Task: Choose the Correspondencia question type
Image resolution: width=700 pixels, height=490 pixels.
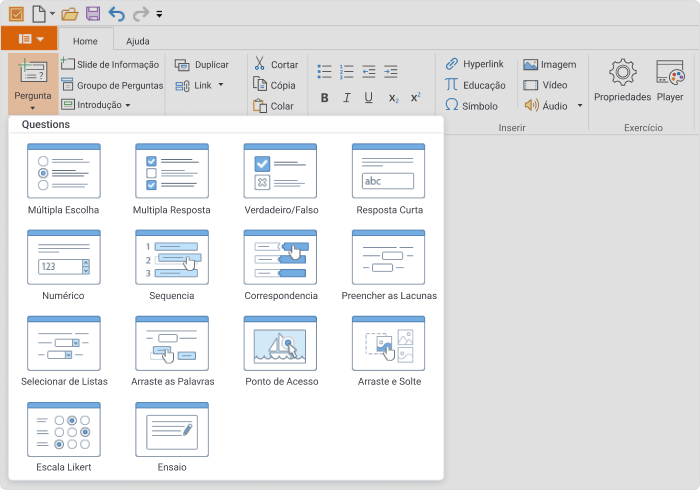Action: 281,265
